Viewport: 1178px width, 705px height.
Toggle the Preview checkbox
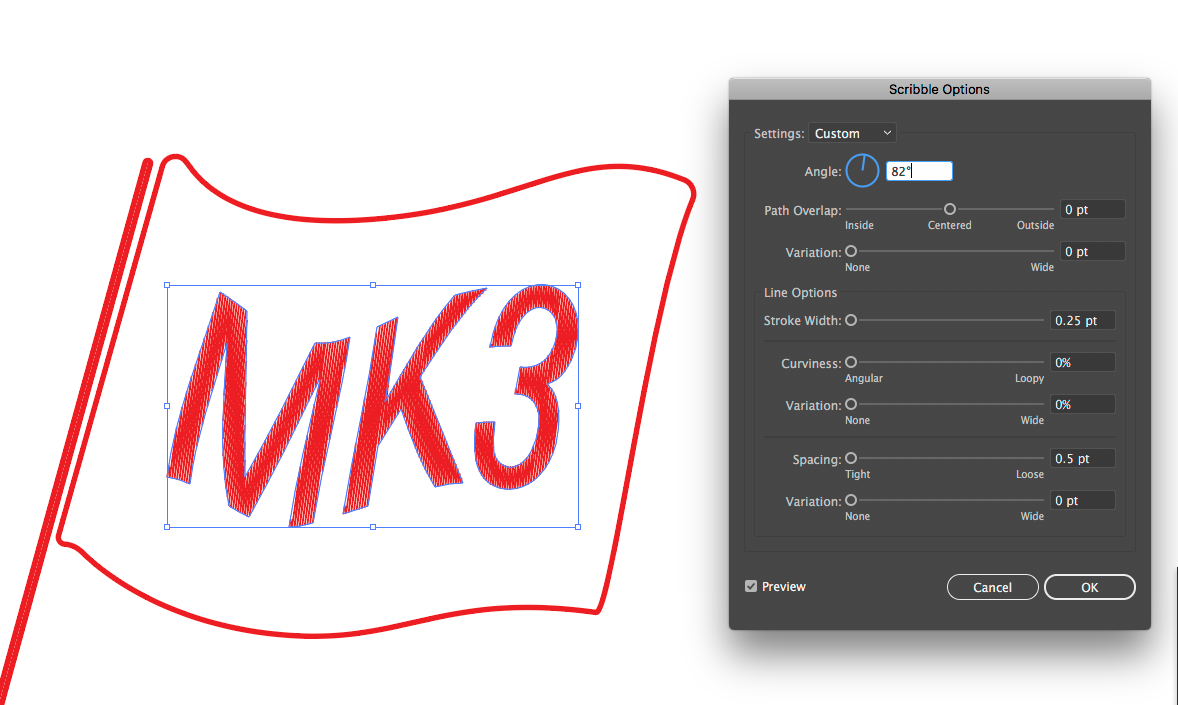pyautogui.click(x=751, y=586)
